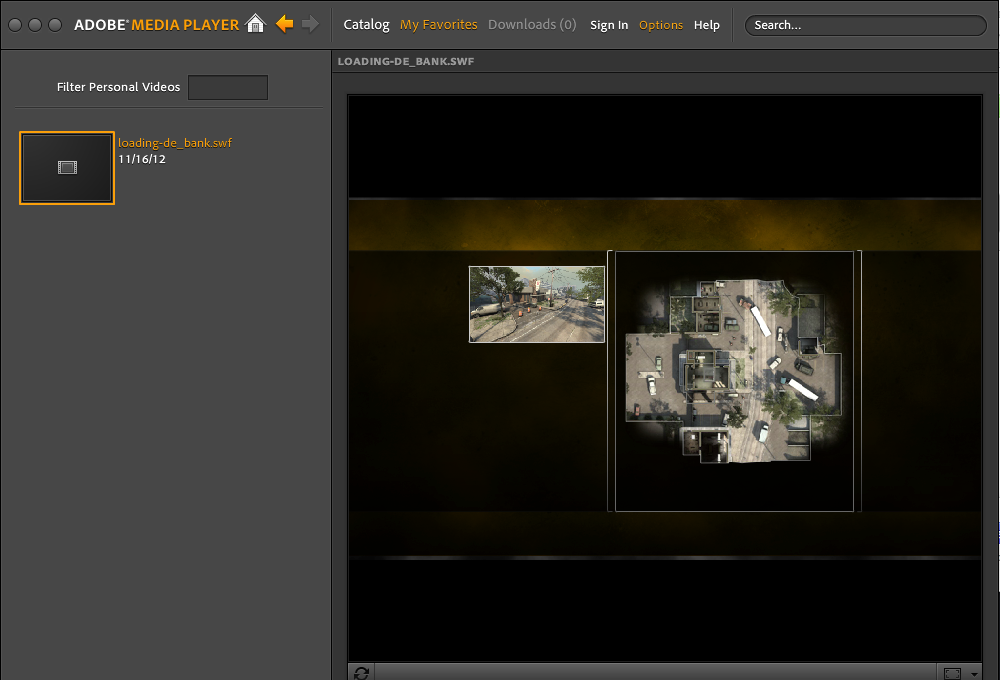Click the orange Back arrow

[284, 24]
